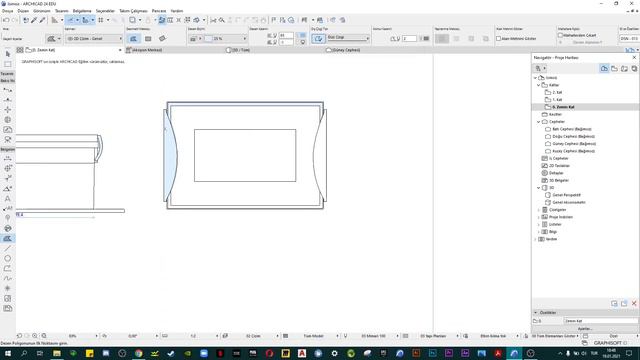640x360 pixels.
Task: Click the Ayarlar... button in Navigator
Action: tap(584, 329)
